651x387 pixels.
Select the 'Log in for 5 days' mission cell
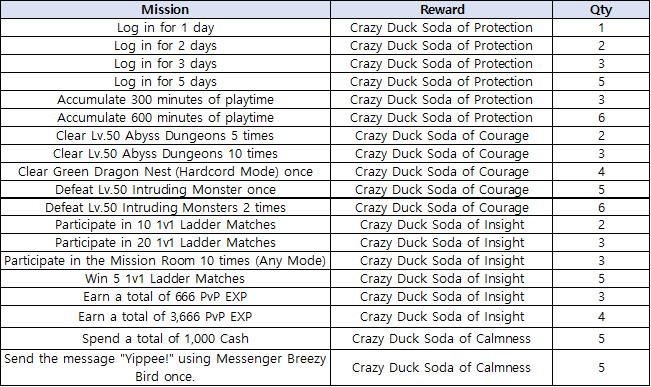[x=165, y=81]
